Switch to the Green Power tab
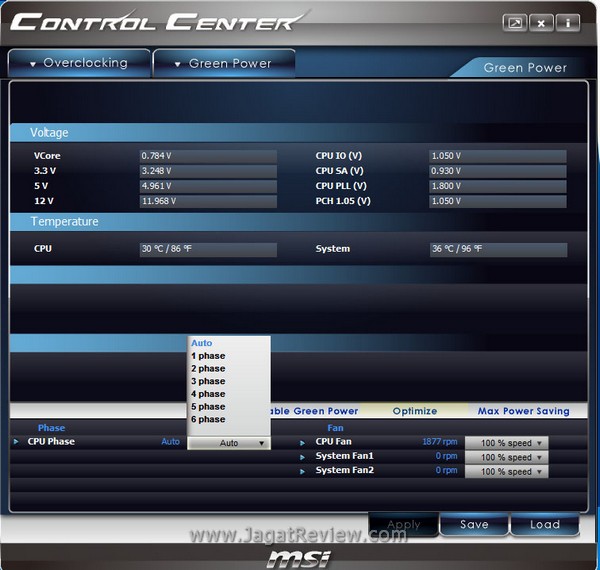The width and height of the screenshot is (600, 570). pyautogui.click(x=224, y=63)
